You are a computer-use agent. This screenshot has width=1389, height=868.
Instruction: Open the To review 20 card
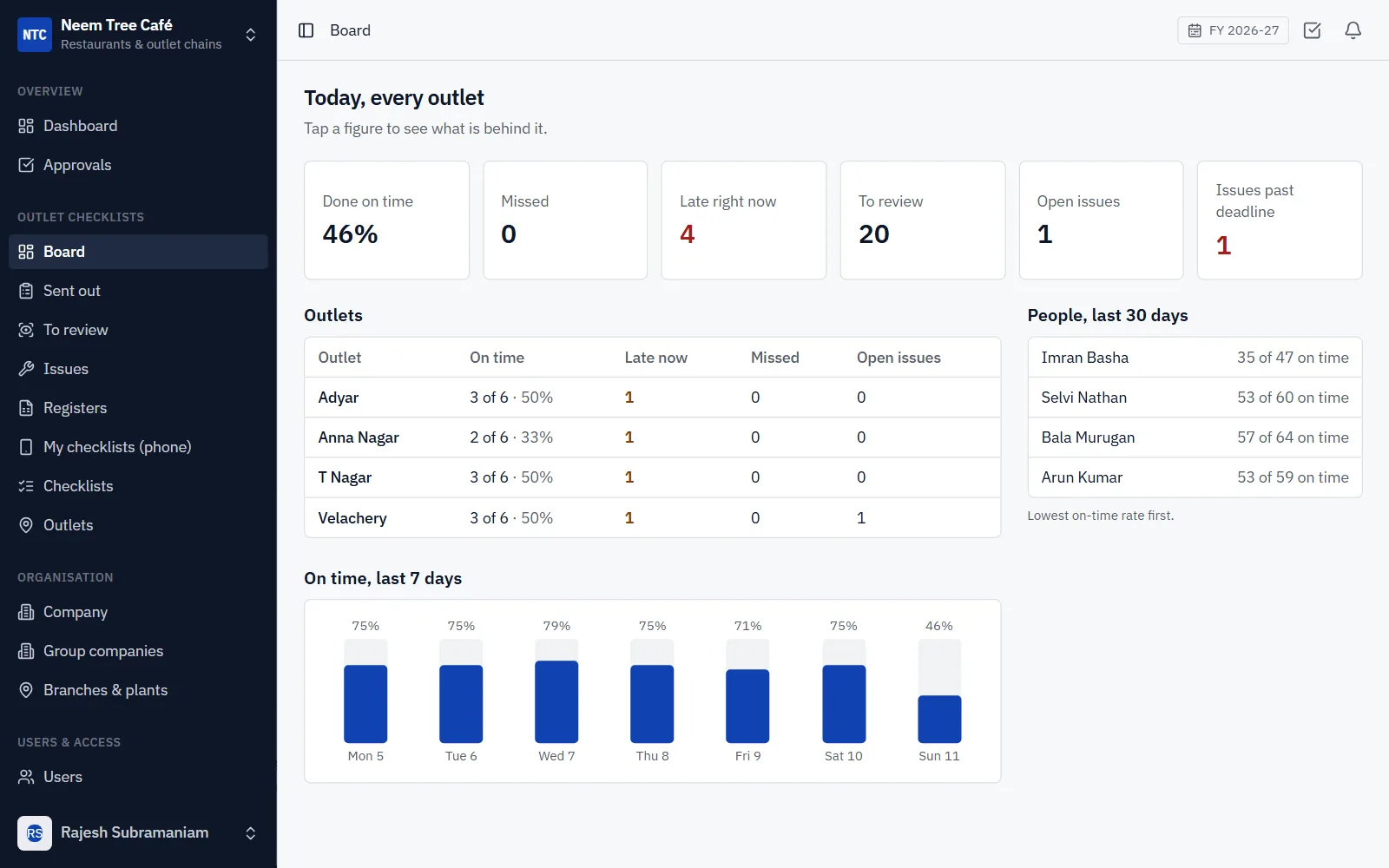pyautogui.click(x=923, y=220)
